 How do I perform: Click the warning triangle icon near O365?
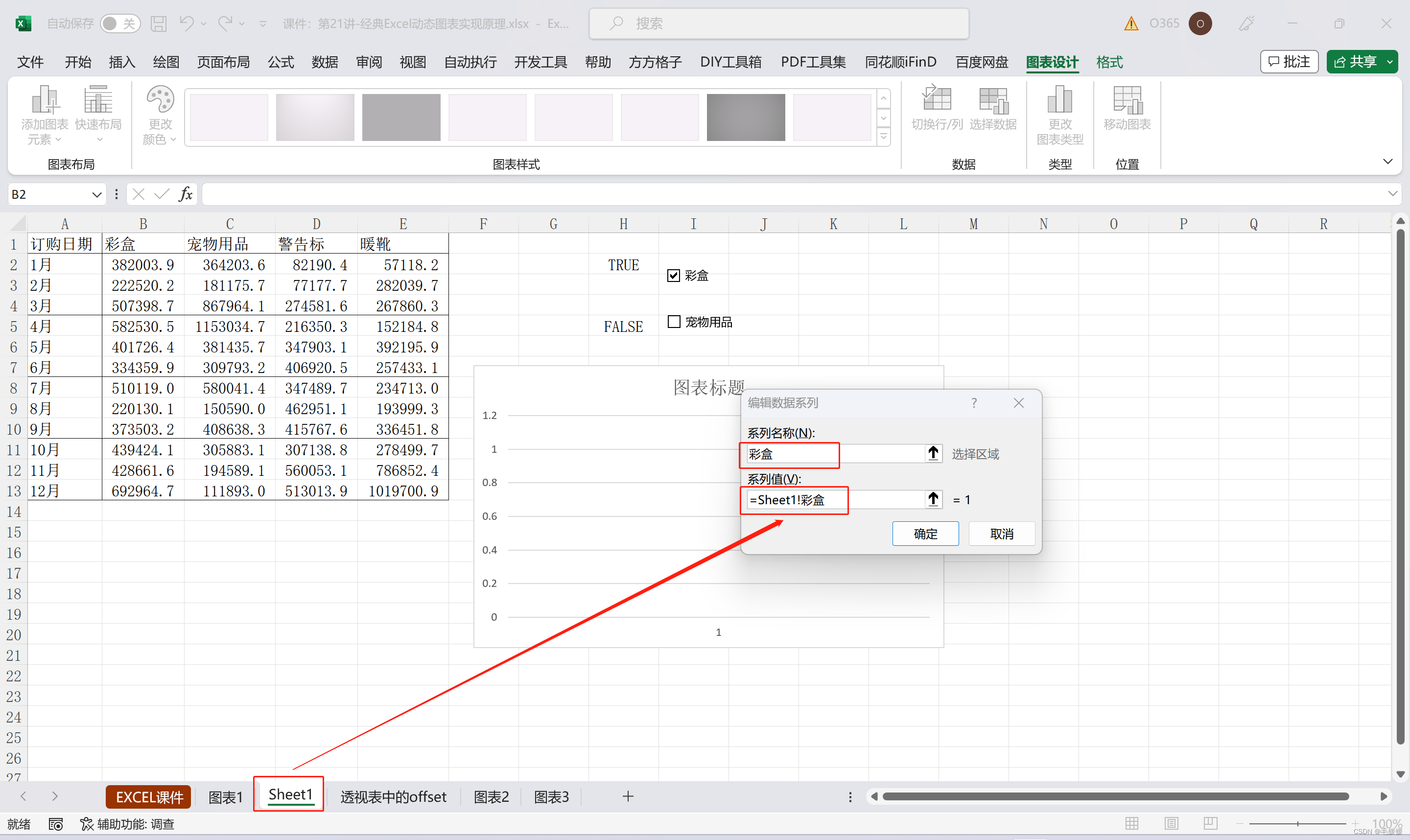tap(1131, 23)
